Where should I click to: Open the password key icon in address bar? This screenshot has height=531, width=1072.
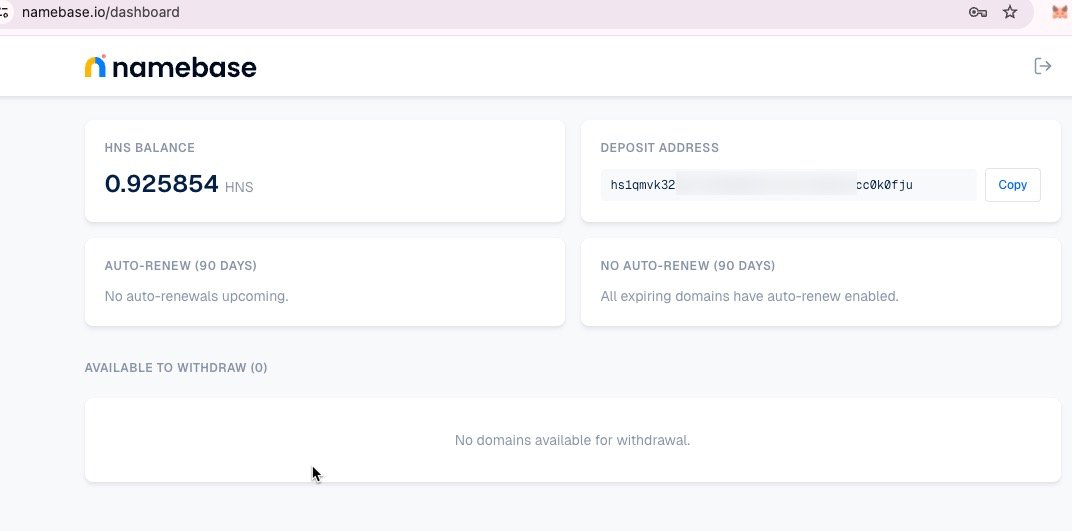tap(978, 12)
